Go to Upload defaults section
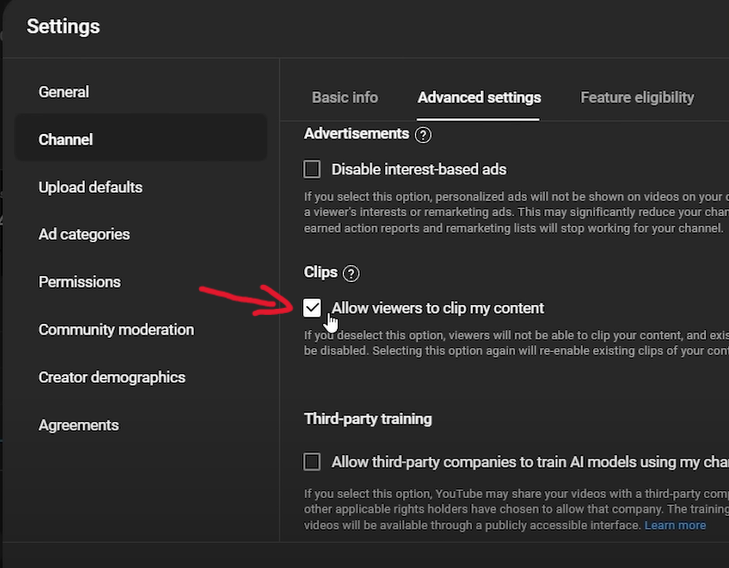This screenshot has width=729, height=568. click(x=90, y=187)
